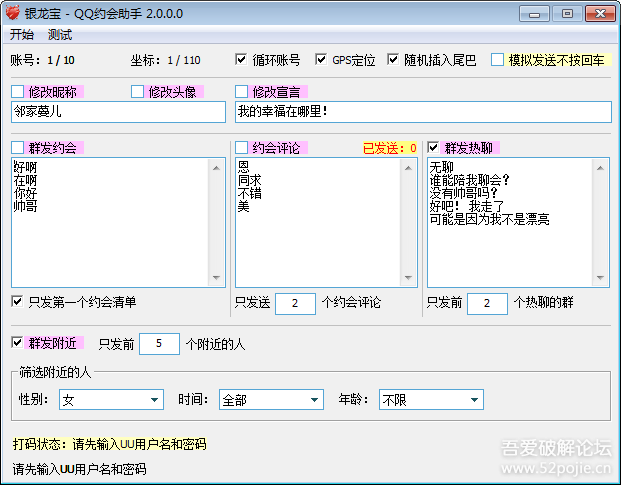Enable 模拟发送不按回车 checkbox

pos(497,60)
